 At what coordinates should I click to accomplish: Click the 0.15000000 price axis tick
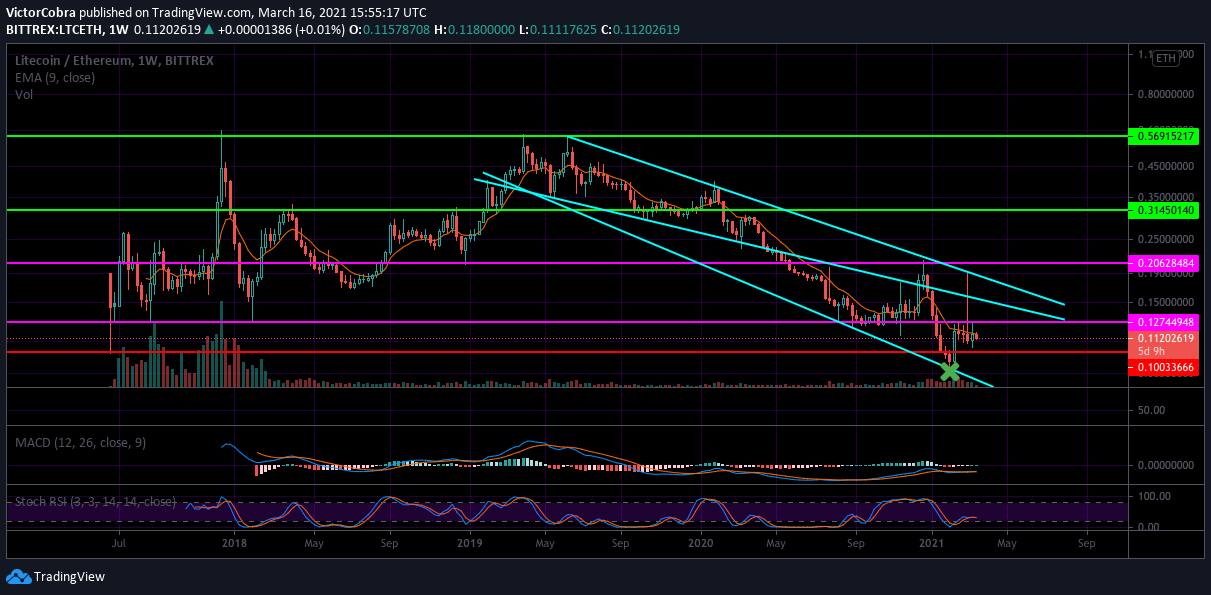coord(1164,302)
